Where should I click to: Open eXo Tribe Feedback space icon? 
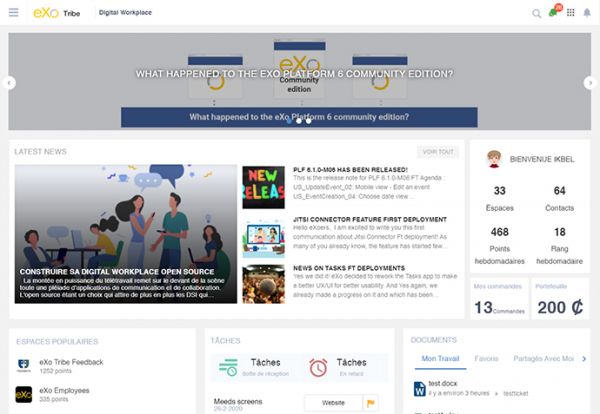(x=24, y=366)
